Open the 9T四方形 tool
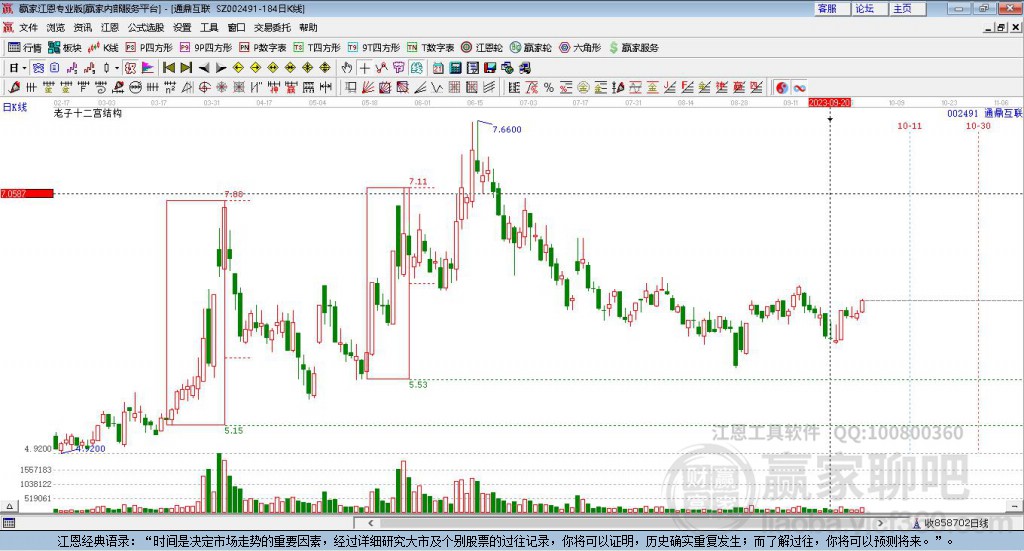Screen dimensions: 1024x551 coord(374,48)
